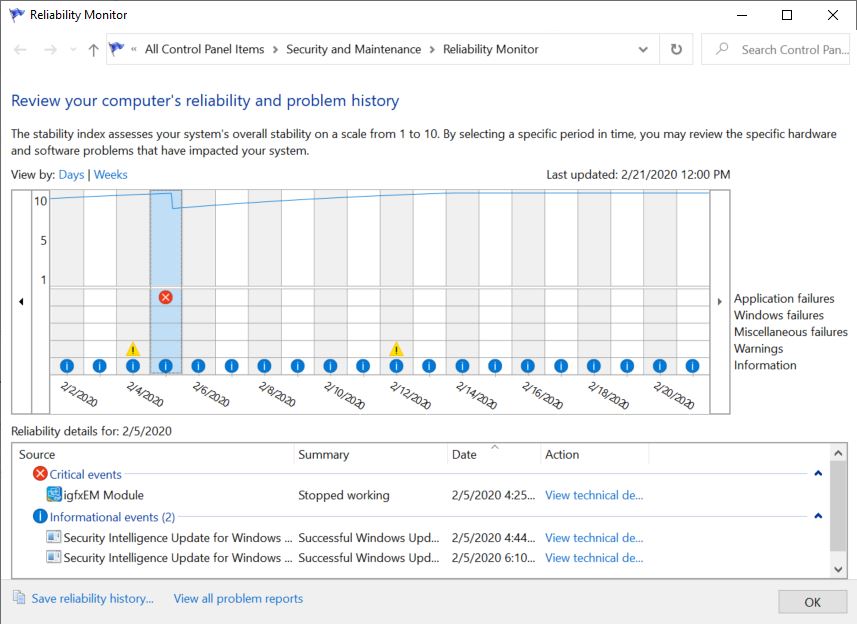The width and height of the screenshot is (857, 624).
Task: Select the warning icon for 2/12/2020
Action: click(396, 349)
